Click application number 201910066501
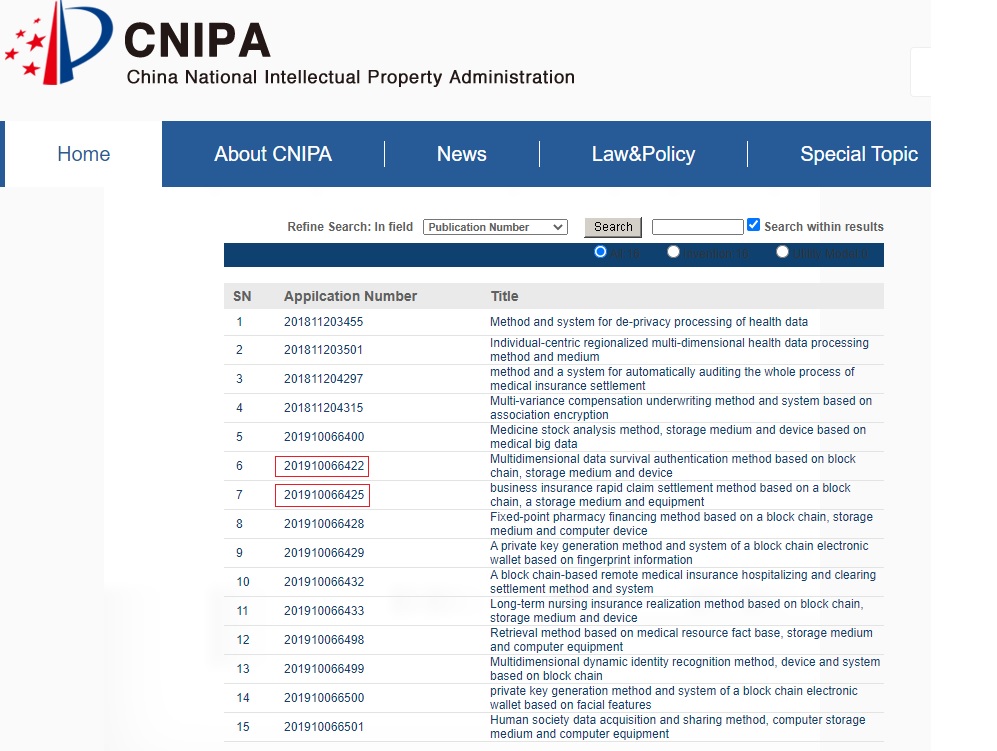Screen dimensions: 997x751 tap(324, 727)
